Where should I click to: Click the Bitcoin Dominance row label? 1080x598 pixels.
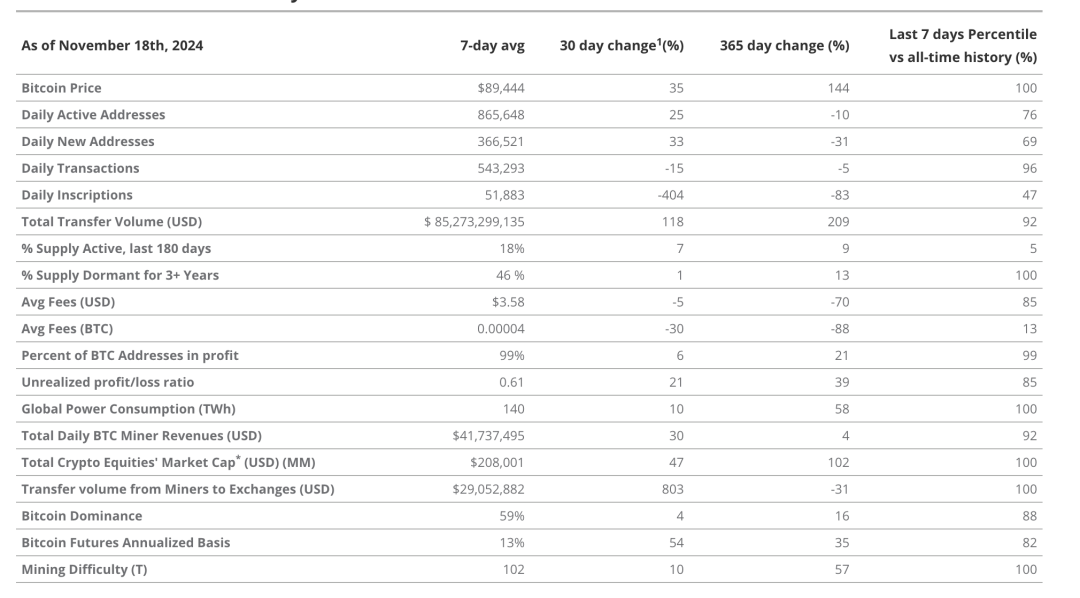[x=81, y=516]
